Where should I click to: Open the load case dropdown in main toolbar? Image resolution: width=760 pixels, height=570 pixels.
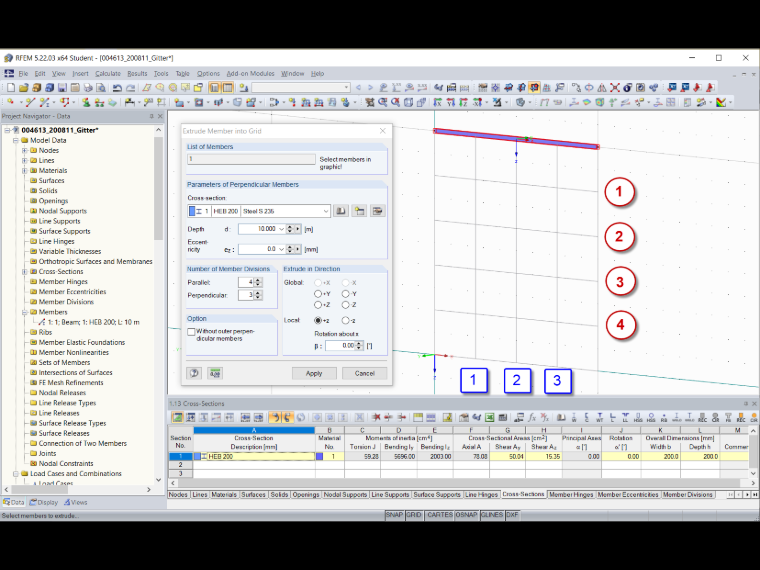click(346, 88)
